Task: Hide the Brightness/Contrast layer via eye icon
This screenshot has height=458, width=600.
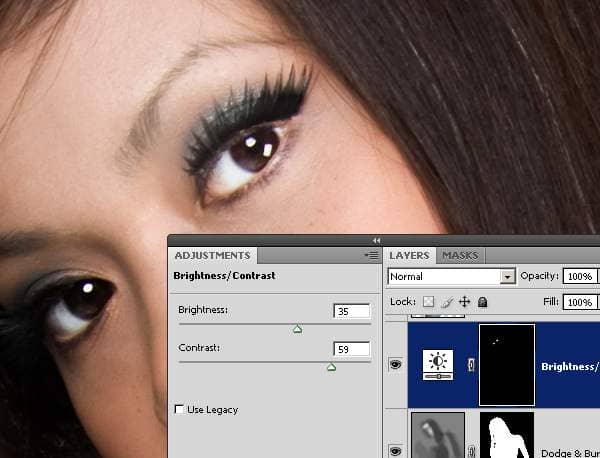Action: point(395,364)
